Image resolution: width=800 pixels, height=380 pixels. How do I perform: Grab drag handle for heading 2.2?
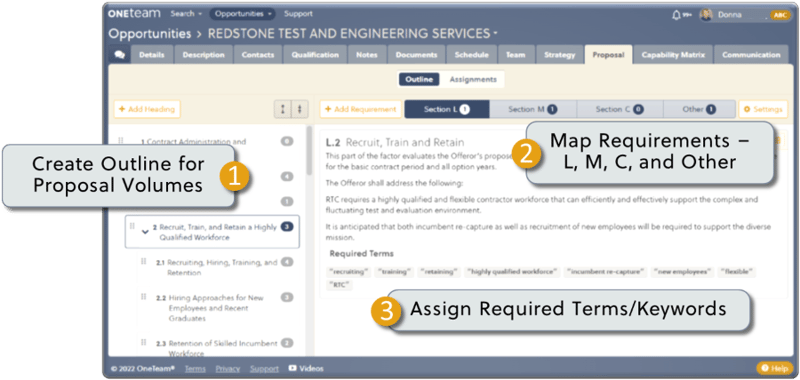pyautogui.click(x=144, y=297)
